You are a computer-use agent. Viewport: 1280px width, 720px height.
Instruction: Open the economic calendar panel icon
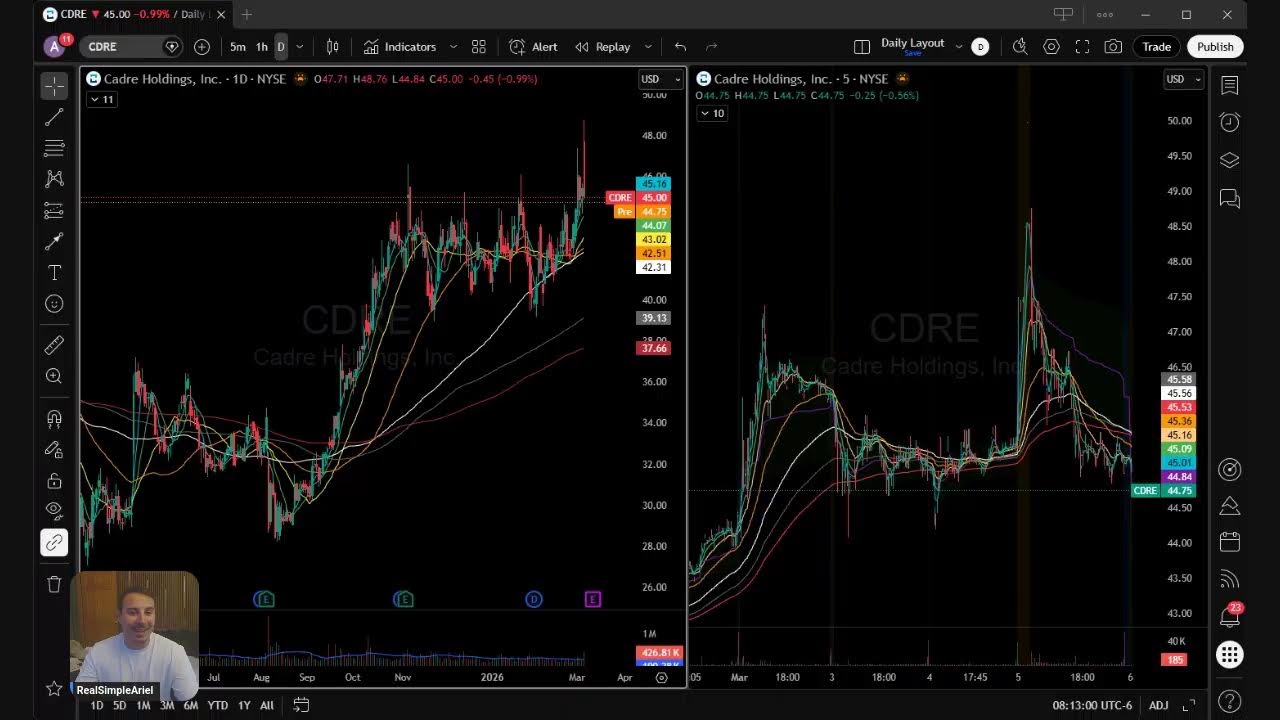pyautogui.click(x=1230, y=542)
